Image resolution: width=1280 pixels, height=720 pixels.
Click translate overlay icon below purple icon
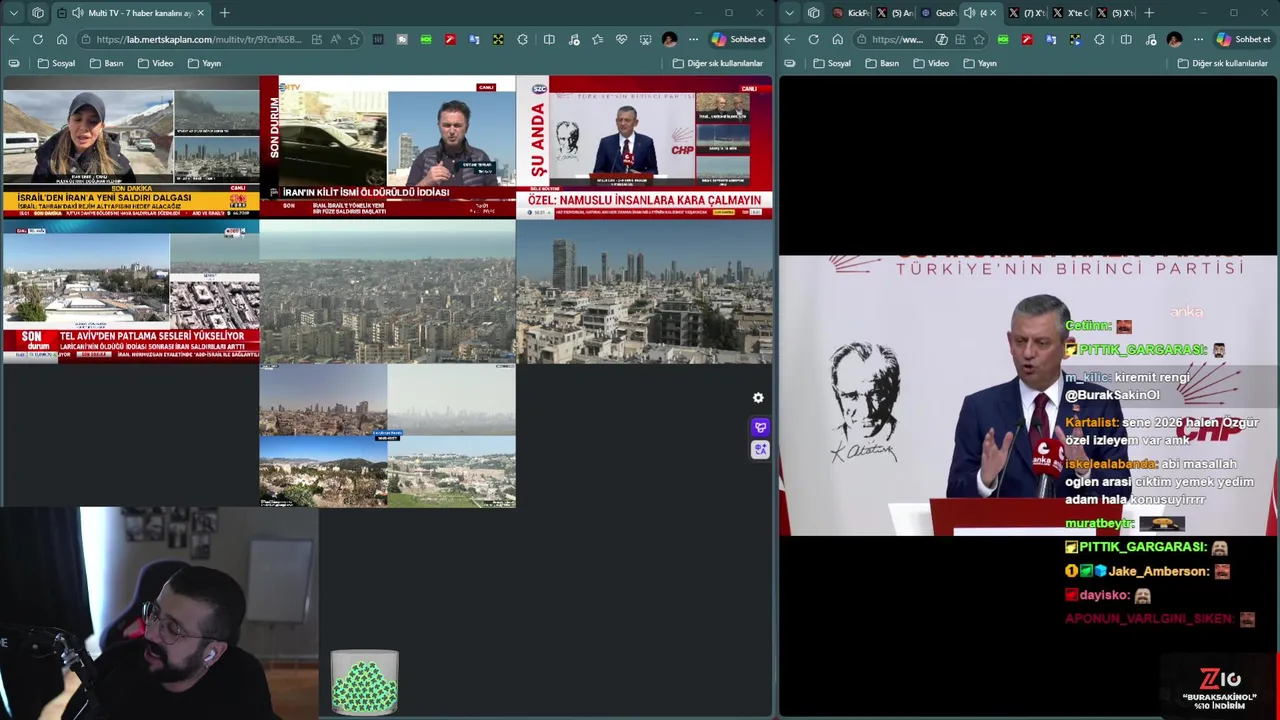point(760,450)
